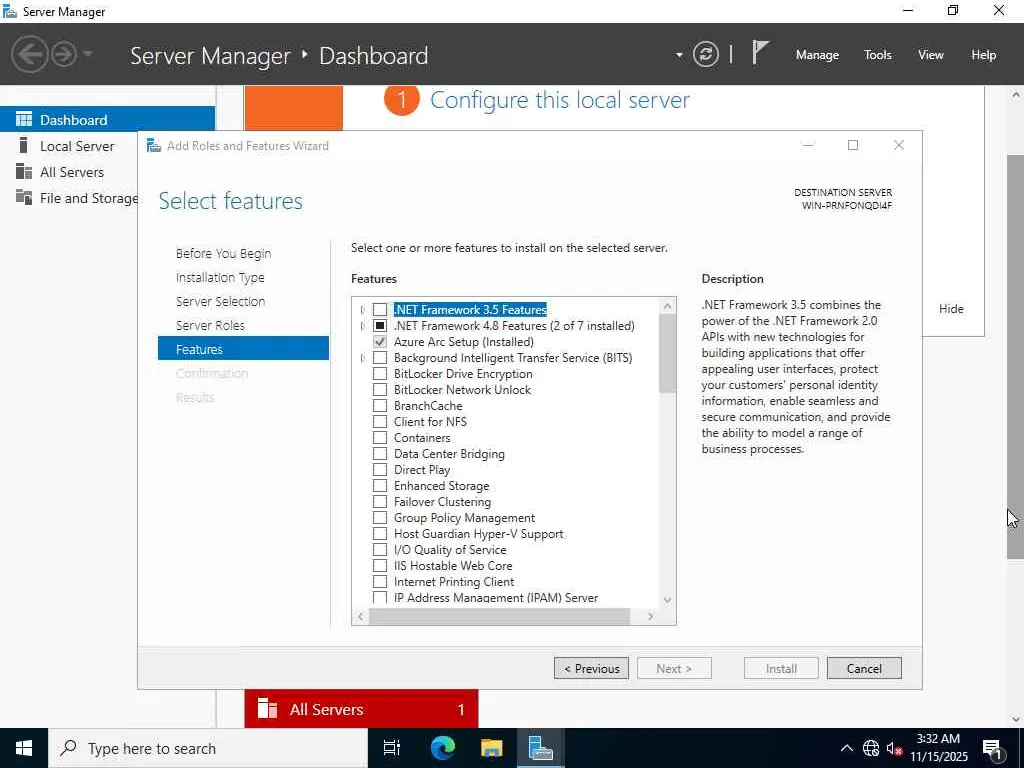The height and width of the screenshot is (768, 1024).
Task: Click the wizard title bar icon
Action: tap(153, 146)
